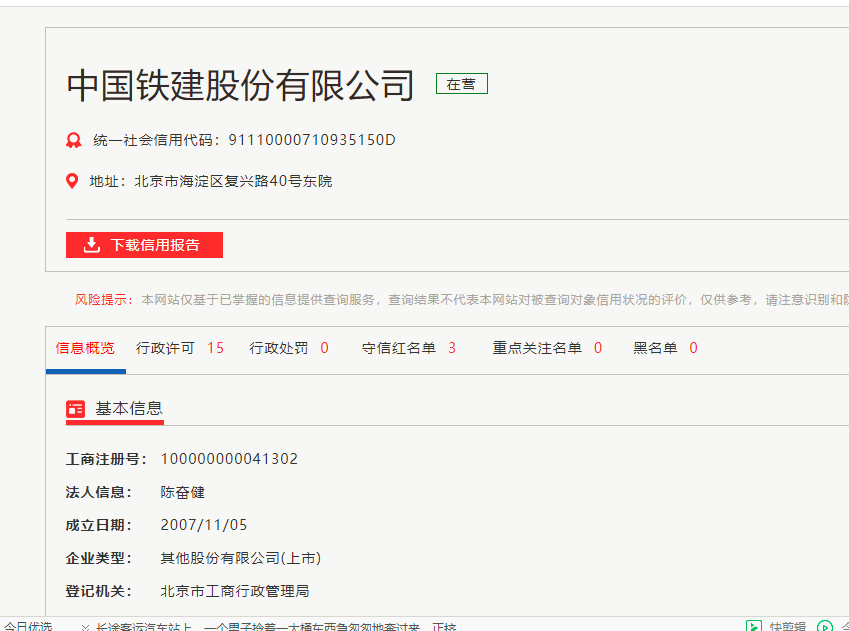The height and width of the screenshot is (631, 849).
Task: Click the download arrow icon on red button
Action: pyautogui.click(x=92, y=245)
